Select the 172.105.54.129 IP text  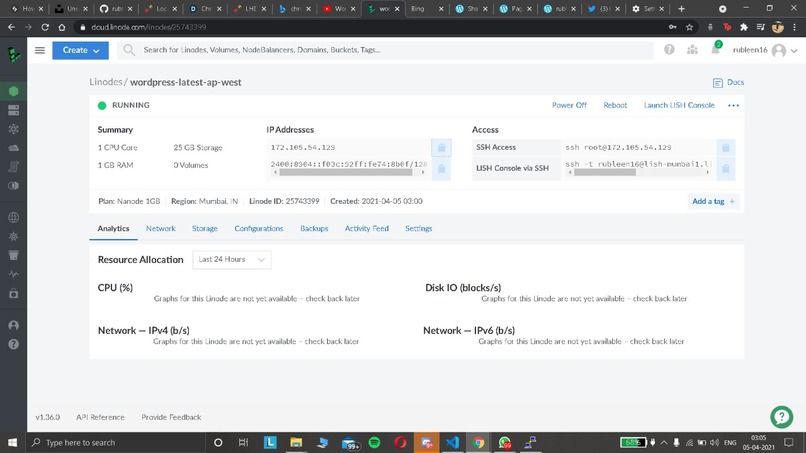pyautogui.click(x=303, y=148)
